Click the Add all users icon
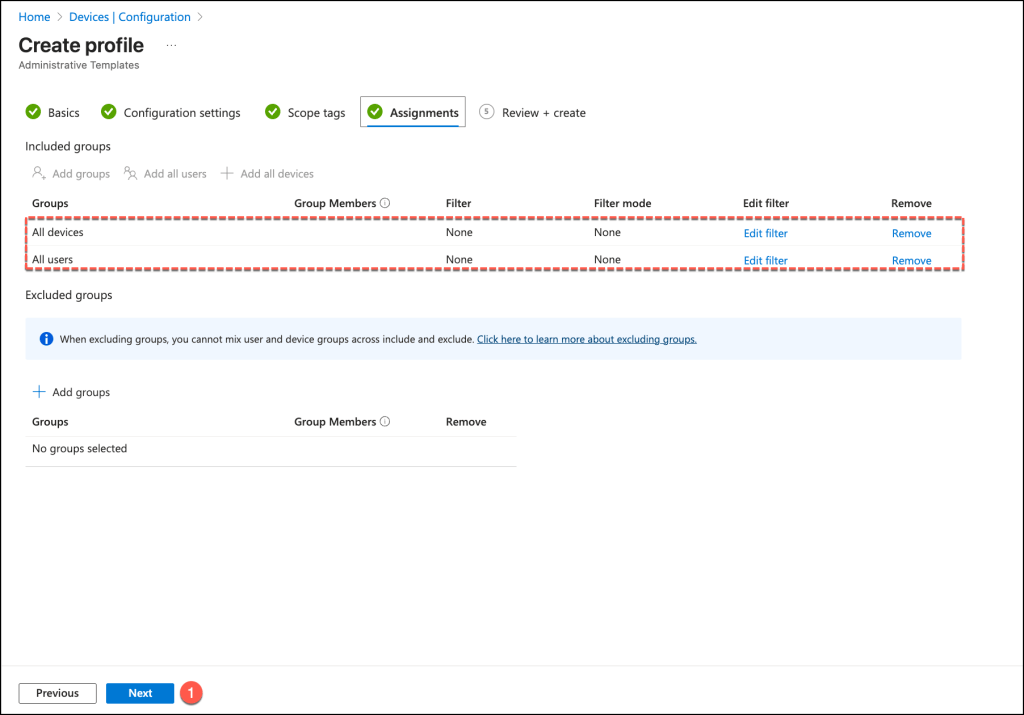This screenshot has width=1024, height=715. click(x=131, y=173)
